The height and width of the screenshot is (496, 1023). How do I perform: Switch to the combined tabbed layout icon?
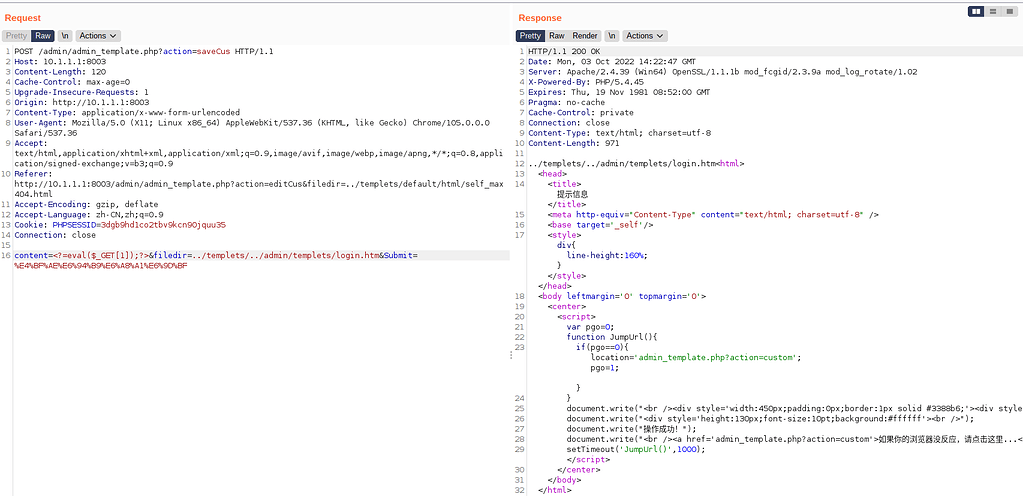pyautogui.click(x=1009, y=11)
